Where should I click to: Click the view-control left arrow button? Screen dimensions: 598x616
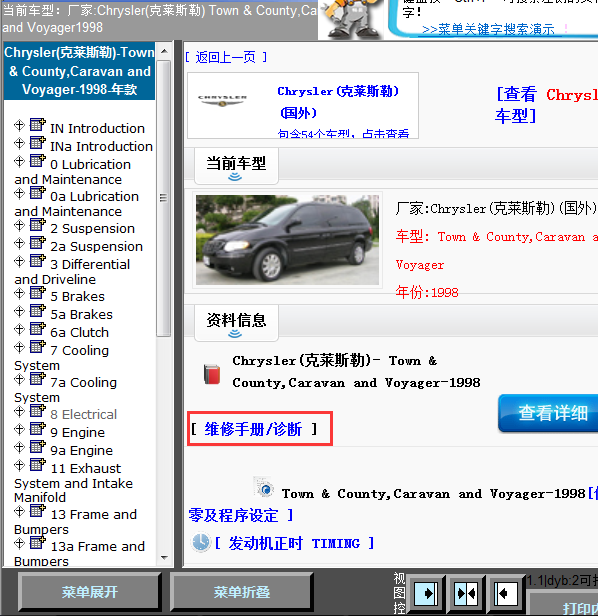506,593
